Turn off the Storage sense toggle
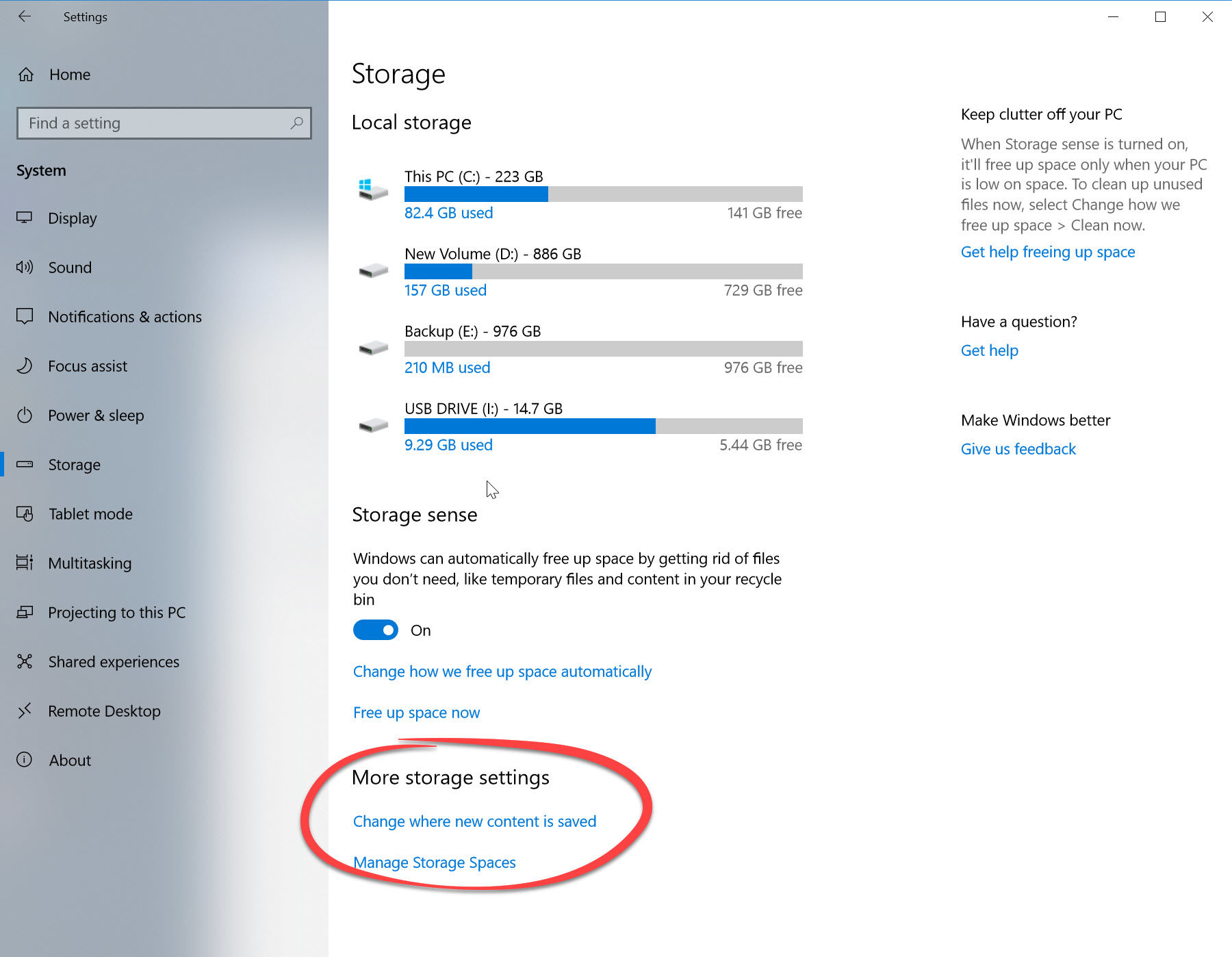 376,630
